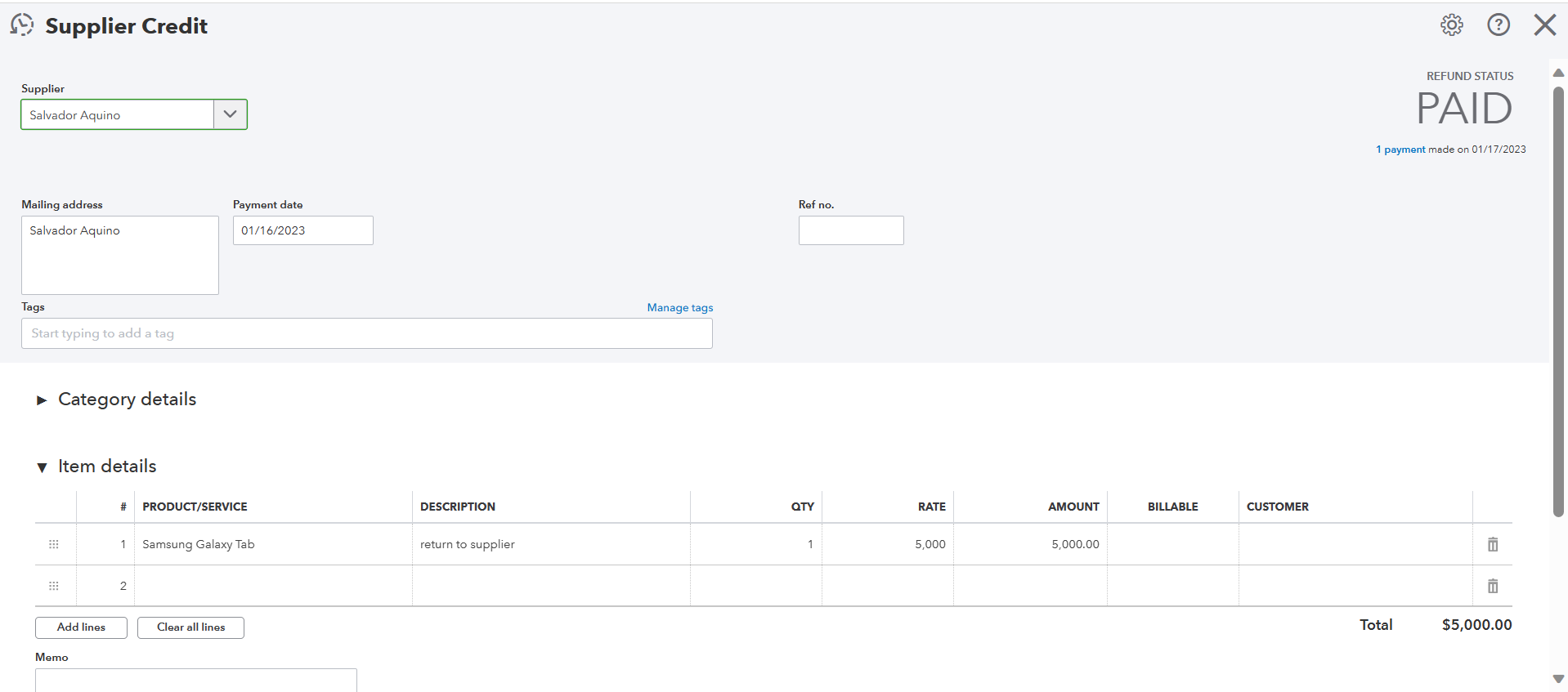The image size is (1568, 692).
Task: Open the Supplier dropdown arrow
Action: click(x=230, y=114)
